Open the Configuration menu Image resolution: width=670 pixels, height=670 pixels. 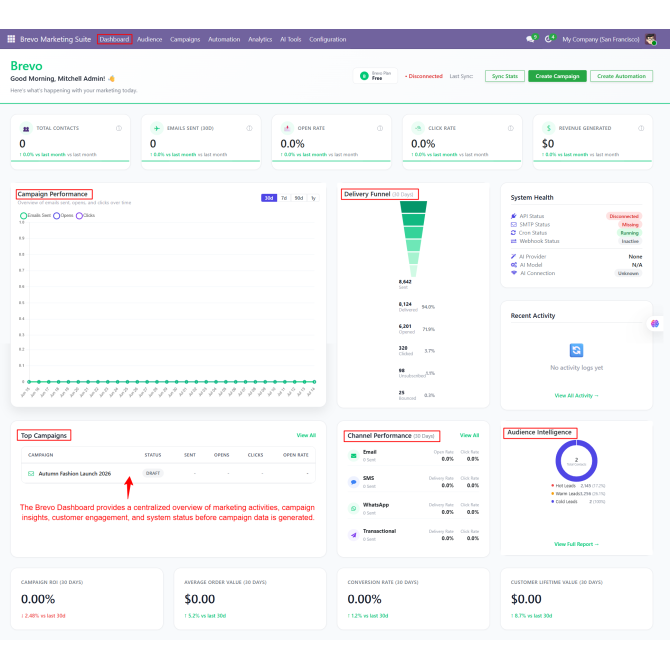point(328,39)
